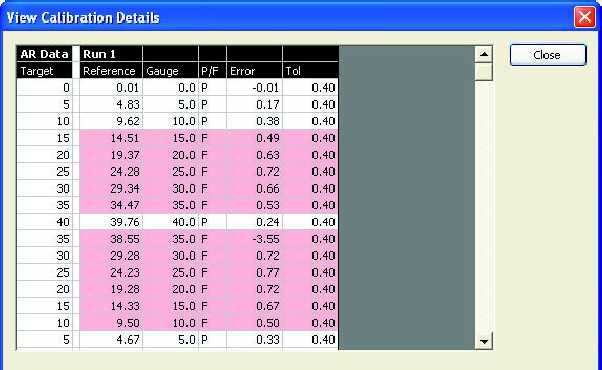The height and width of the screenshot is (370, 602).
Task: Click the F cell in the 38.55 row
Action: pyautogui.click(x=212, y=239)
